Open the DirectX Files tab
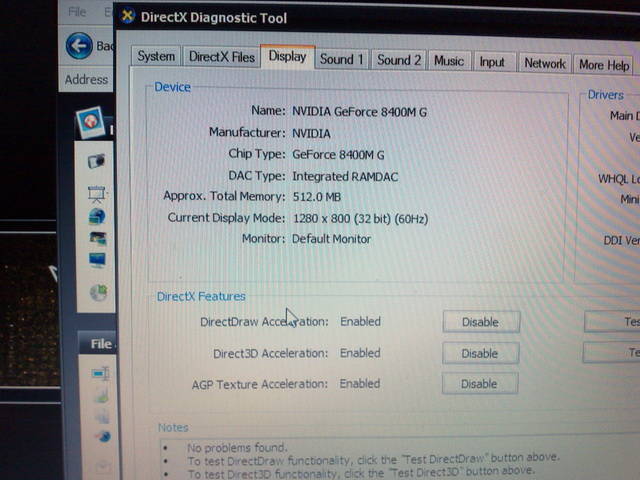 (221, 57)
